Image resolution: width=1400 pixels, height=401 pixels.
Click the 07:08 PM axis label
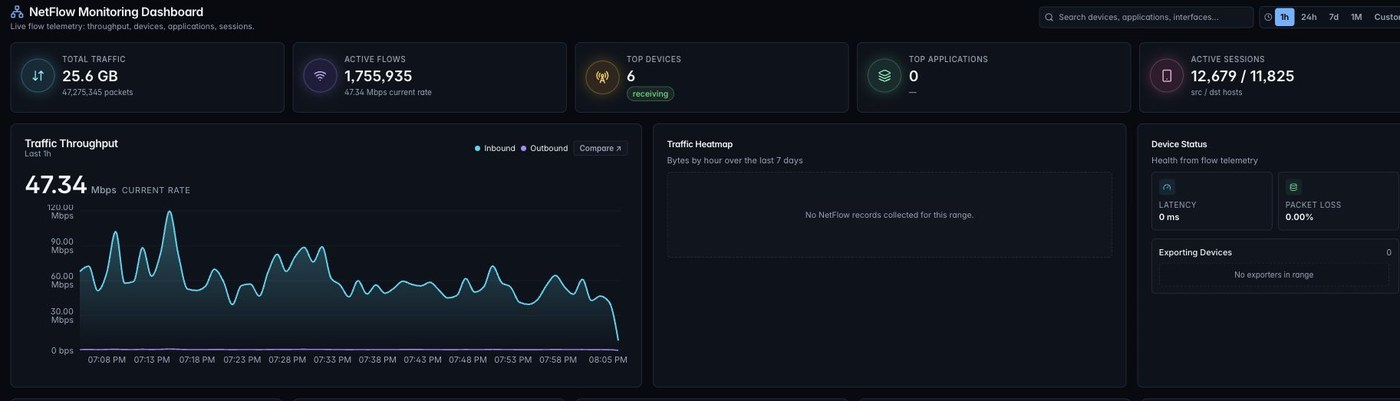click(x=107, y=359)
